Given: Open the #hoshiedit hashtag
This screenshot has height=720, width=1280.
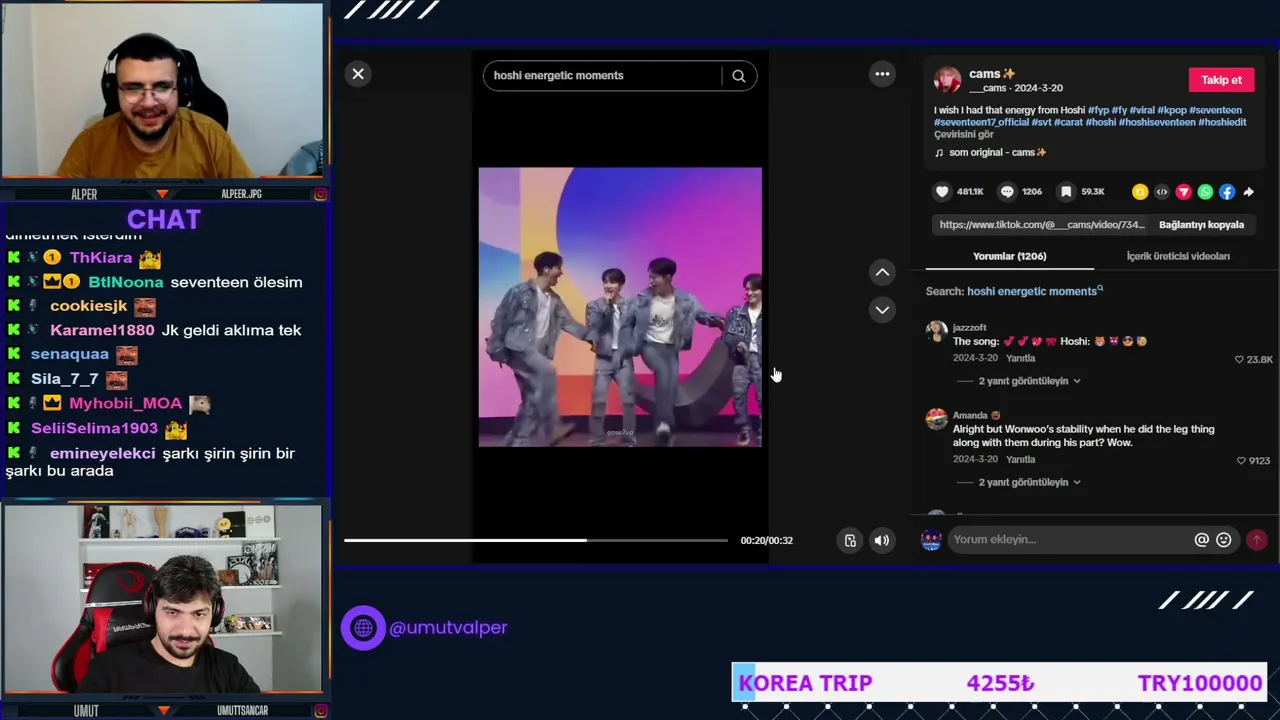Looking at the screenshot, I should 1222,122.
